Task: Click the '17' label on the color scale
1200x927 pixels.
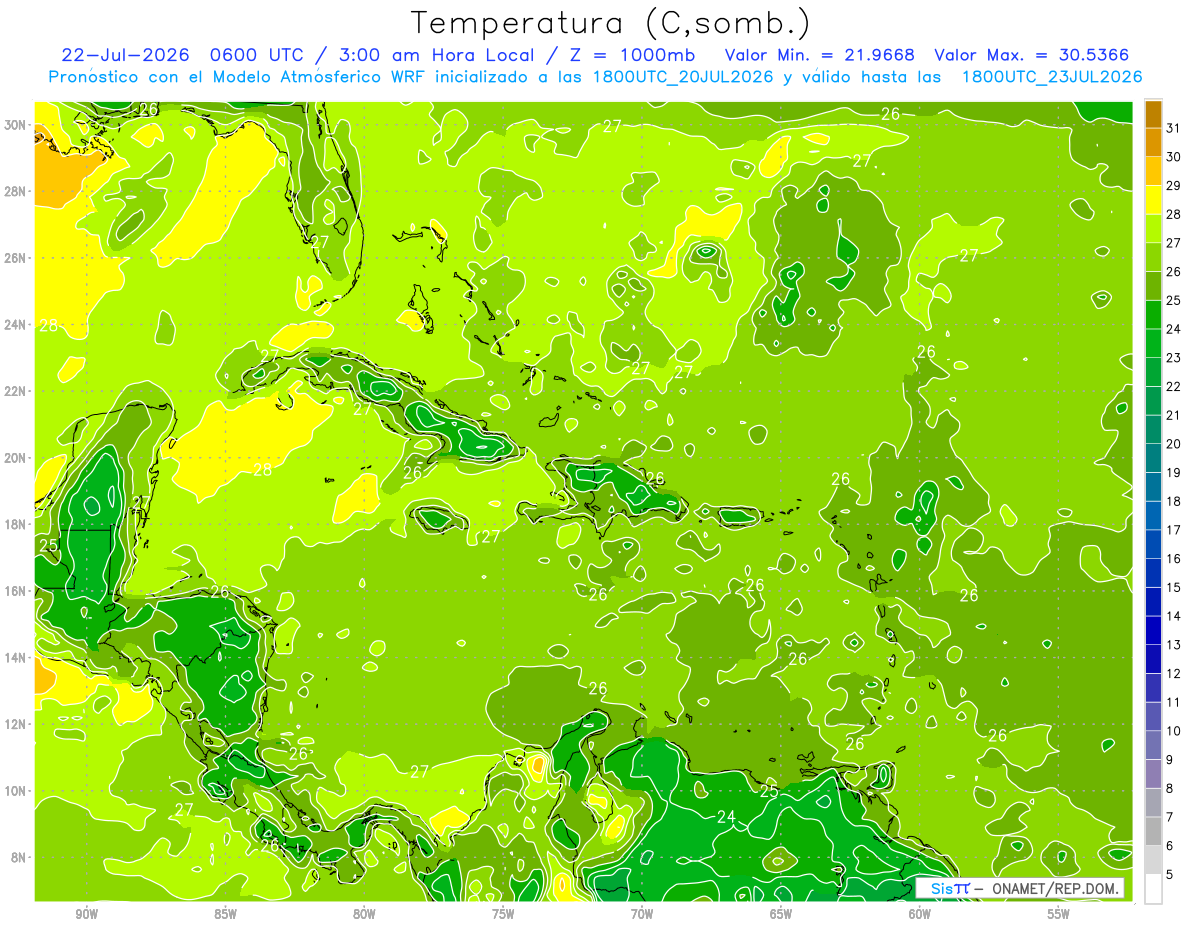Action: 1173,530
